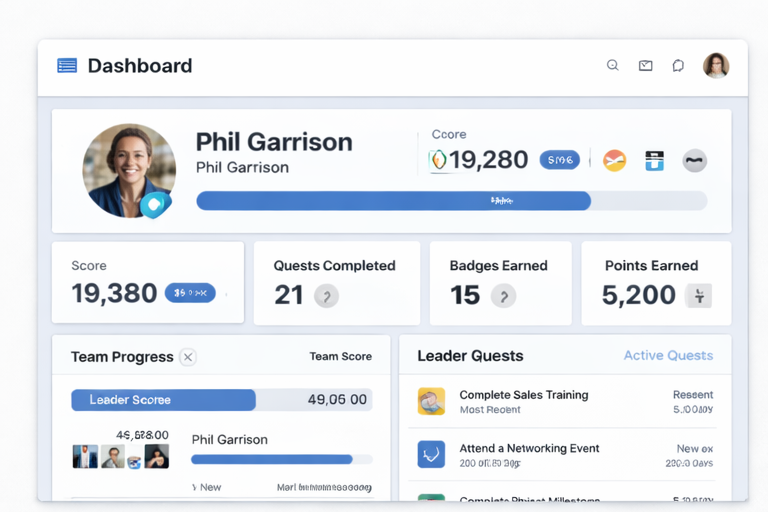Click the 19,380 score value
Screen dimensions: 768x512
click(114, 293)
